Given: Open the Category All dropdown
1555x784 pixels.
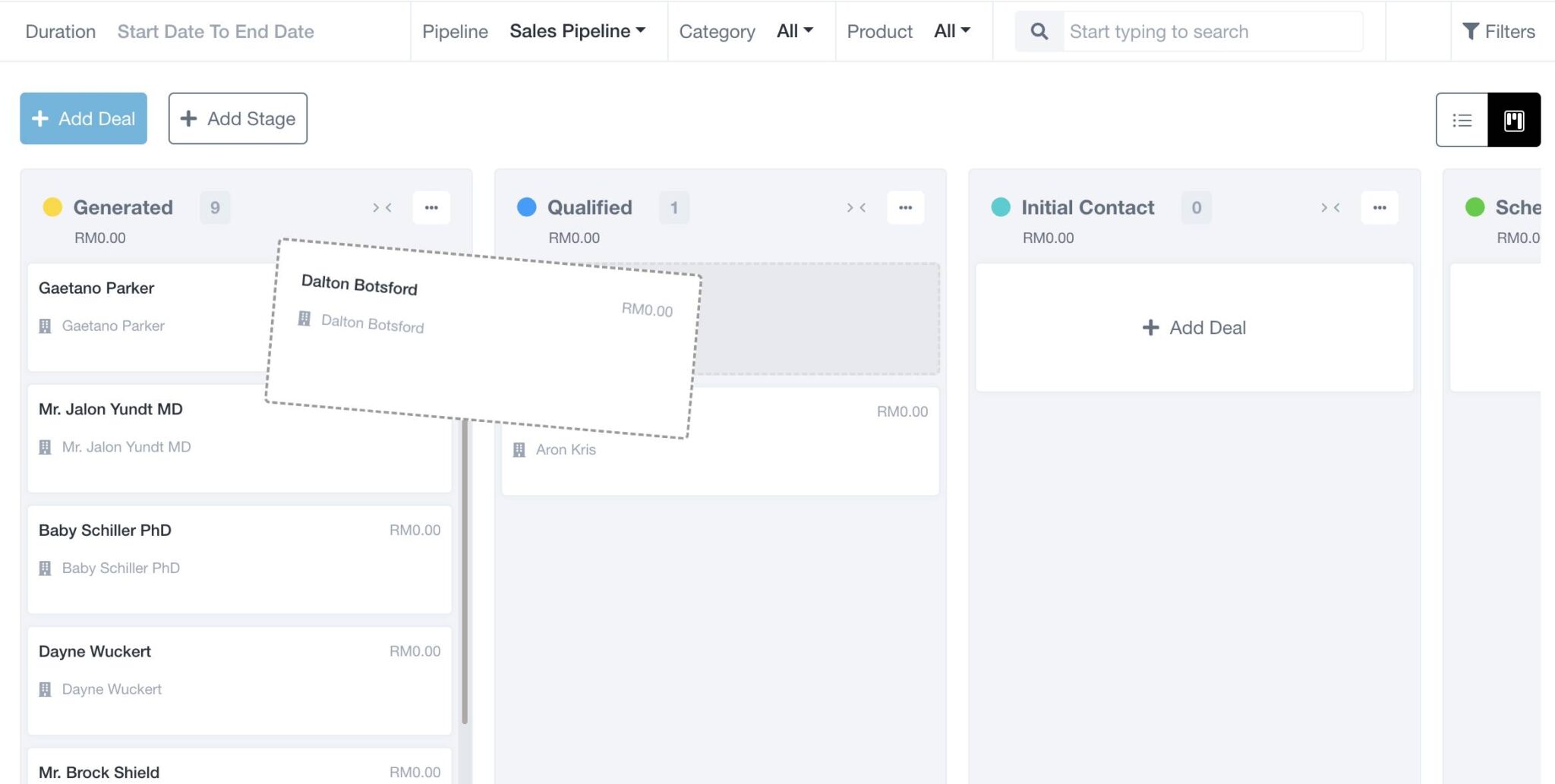Looking at the screenshot, I should pyautogui.click(x=794, y=31).
